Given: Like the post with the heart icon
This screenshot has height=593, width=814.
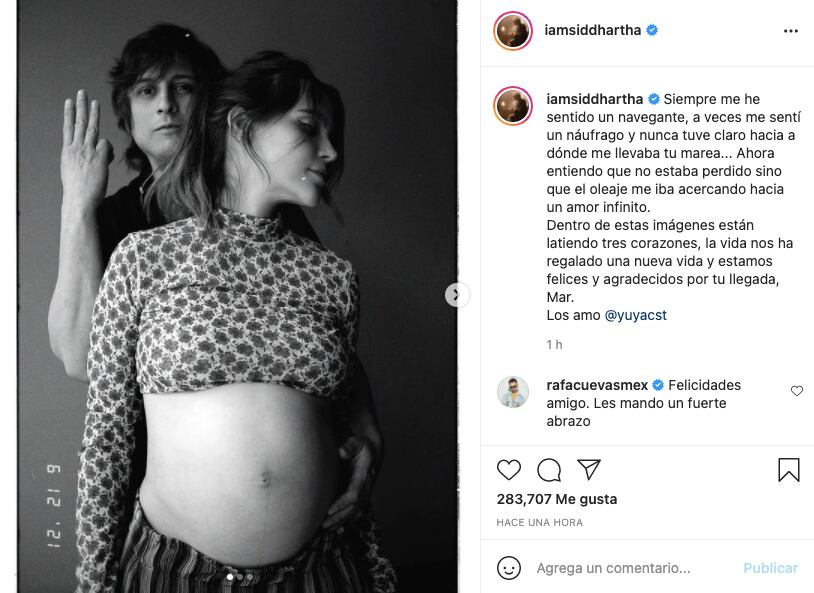Looking at the screenshot, I should (509, 469).
